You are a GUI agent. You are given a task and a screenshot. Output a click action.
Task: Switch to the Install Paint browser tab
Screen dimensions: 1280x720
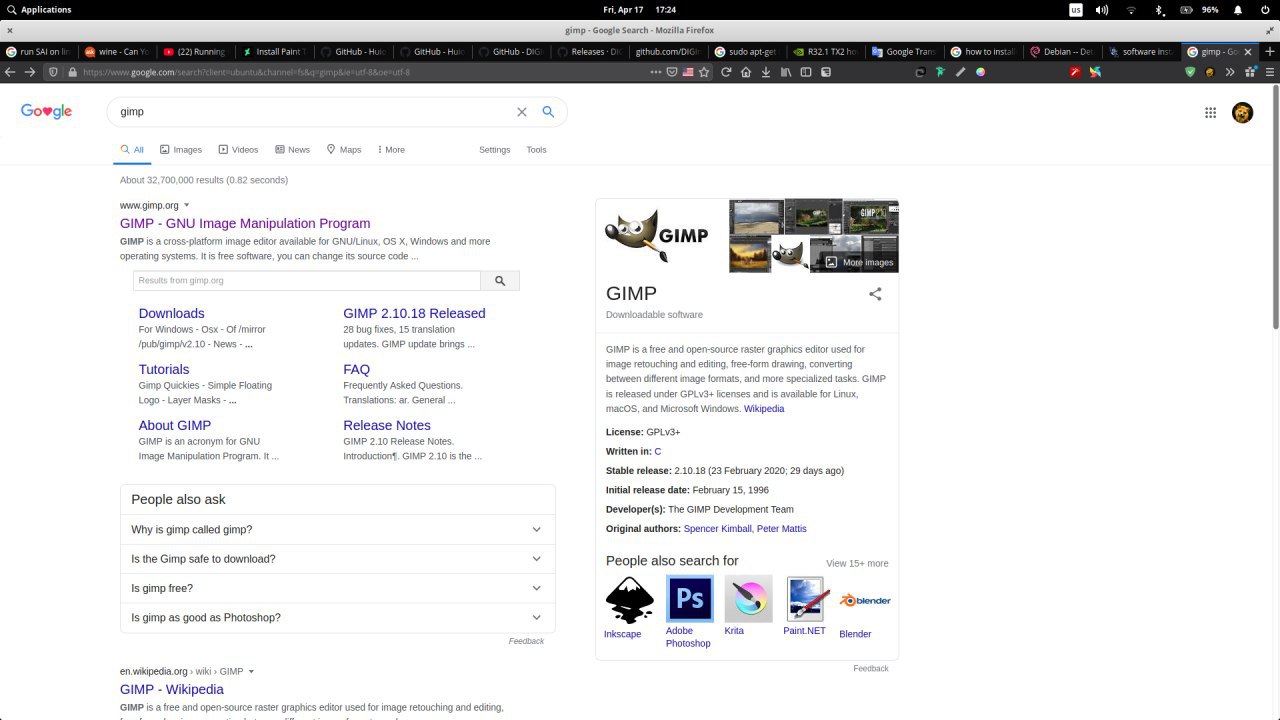275,51
